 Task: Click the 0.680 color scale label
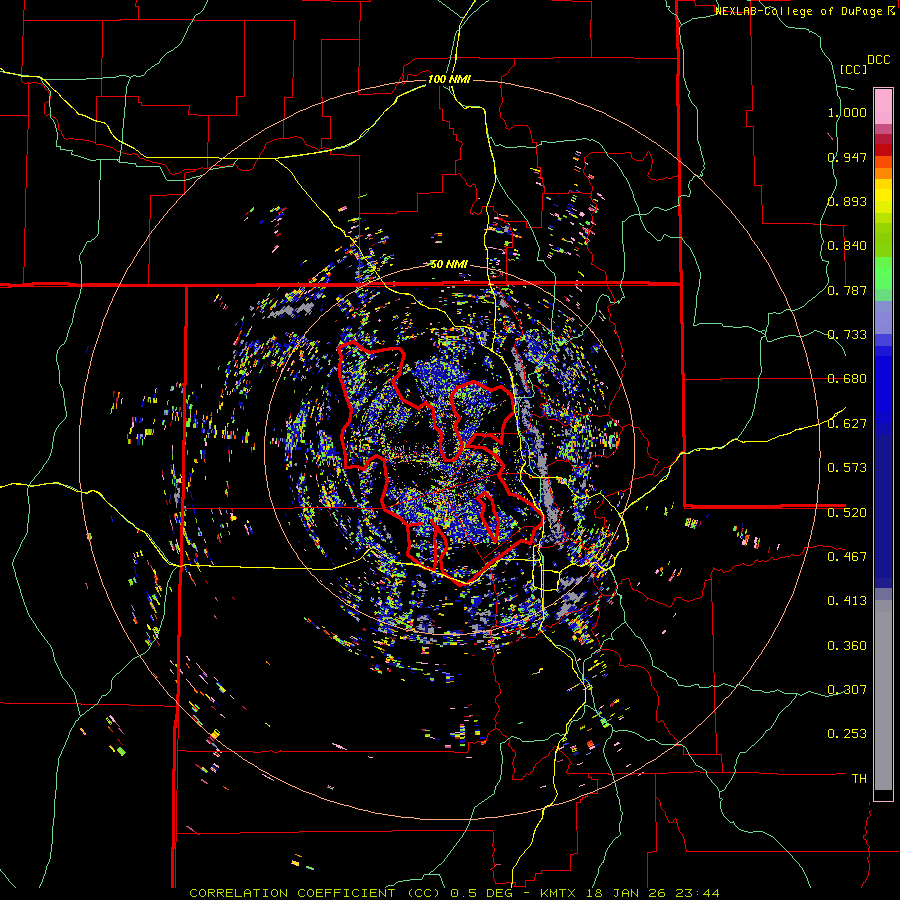[x=847, y=379]
